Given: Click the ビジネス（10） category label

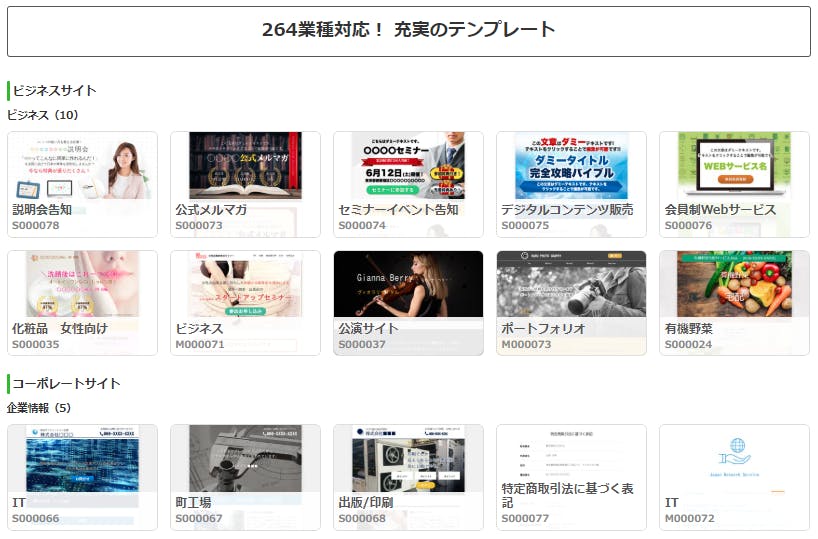Looking at the screenshot, I should click(x=42, y=115).
